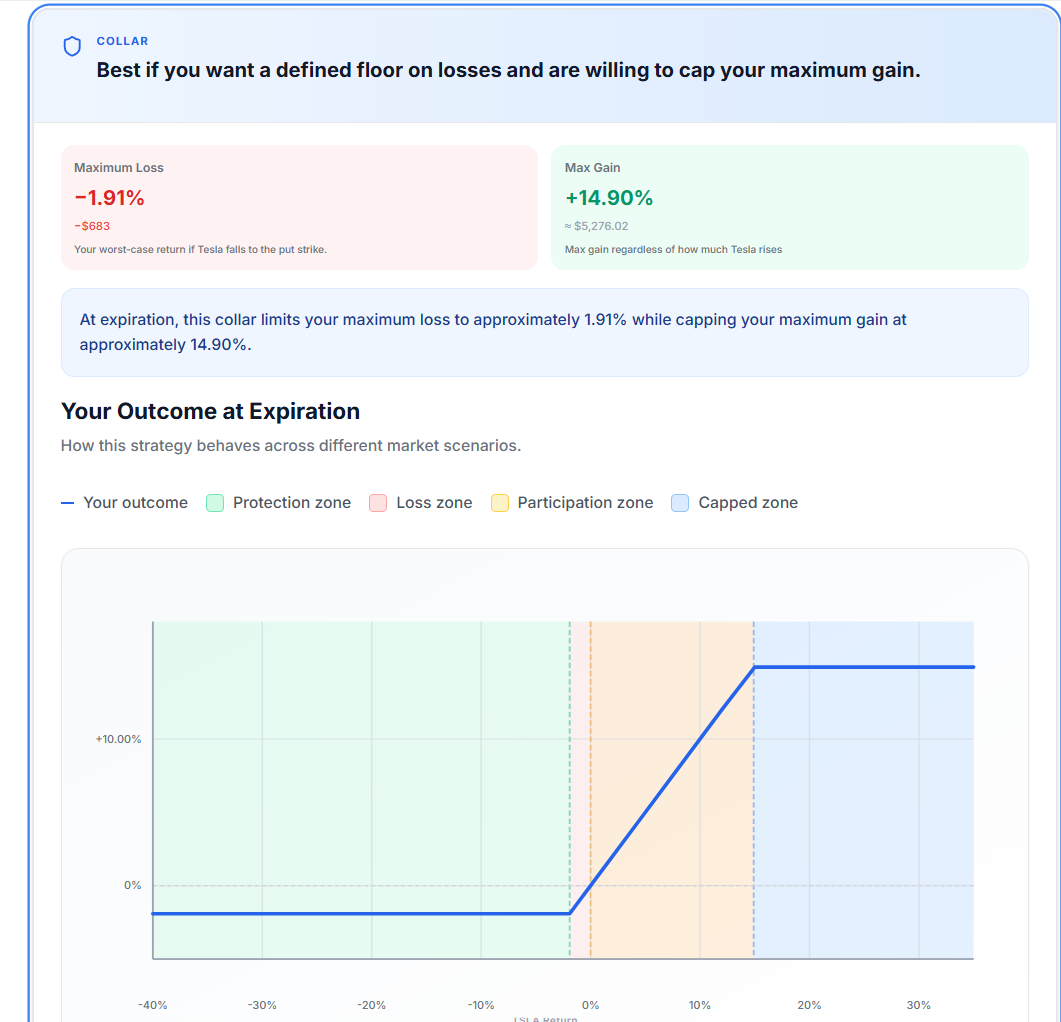Image resolution: width=1061 pixels, height=1022 pixels.
Task: Click the 20% x-axis label
Action: [809, 1005]
